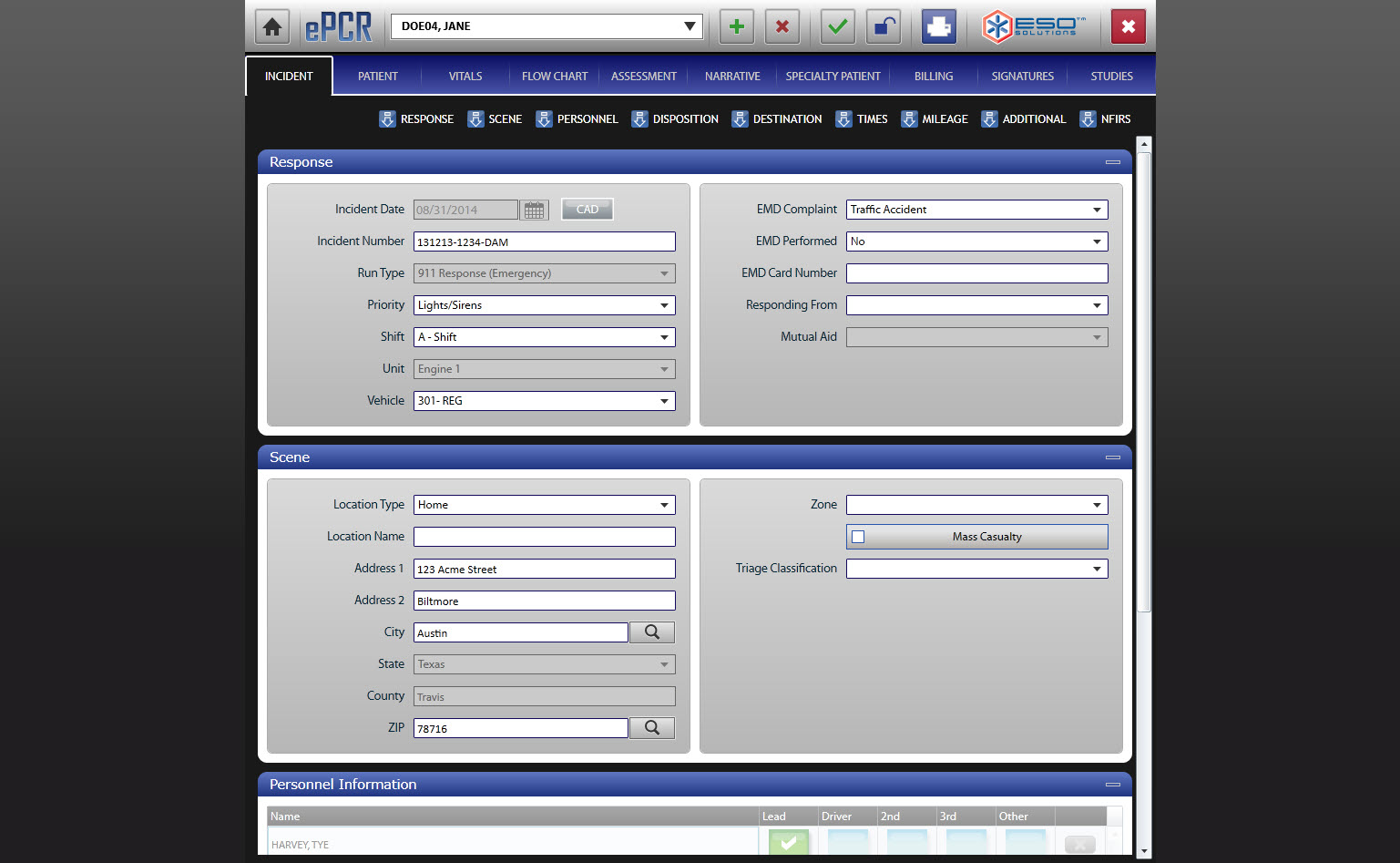
Task: Toggle 3rd checkbox for HARVEY, TYE
Action: [x=966, y=842]
